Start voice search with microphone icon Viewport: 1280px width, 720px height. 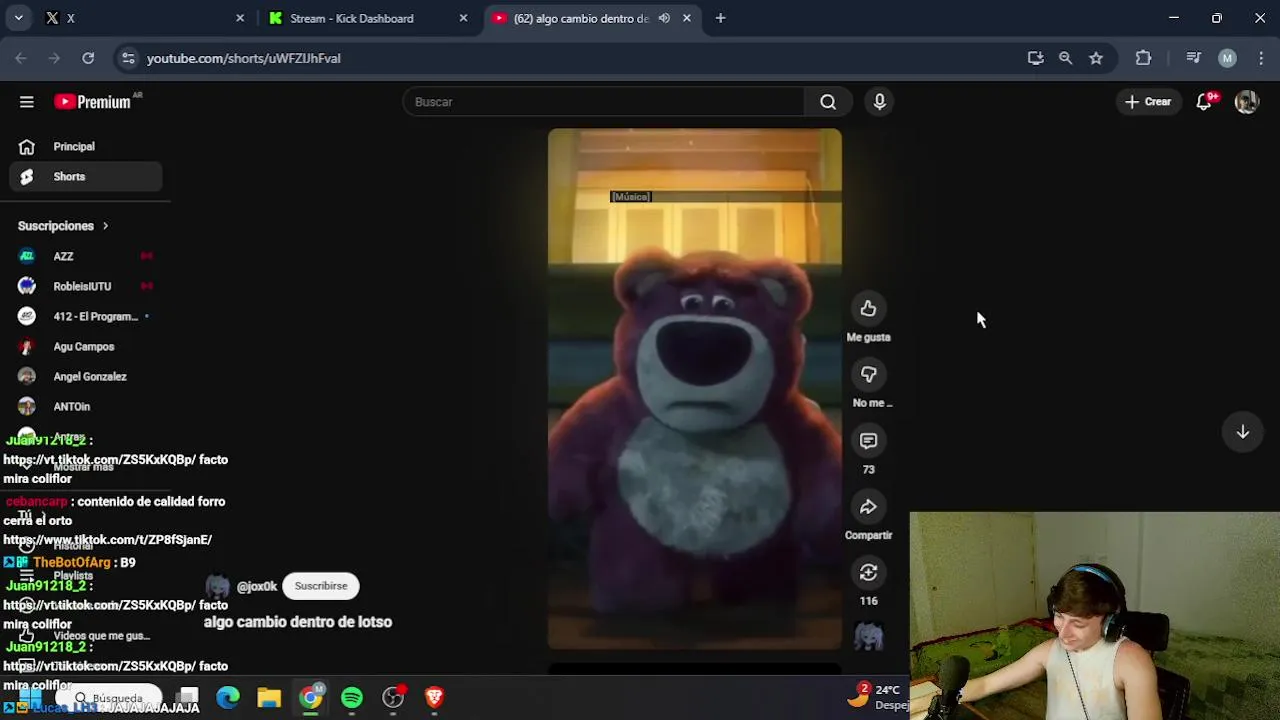pos(880,102)
